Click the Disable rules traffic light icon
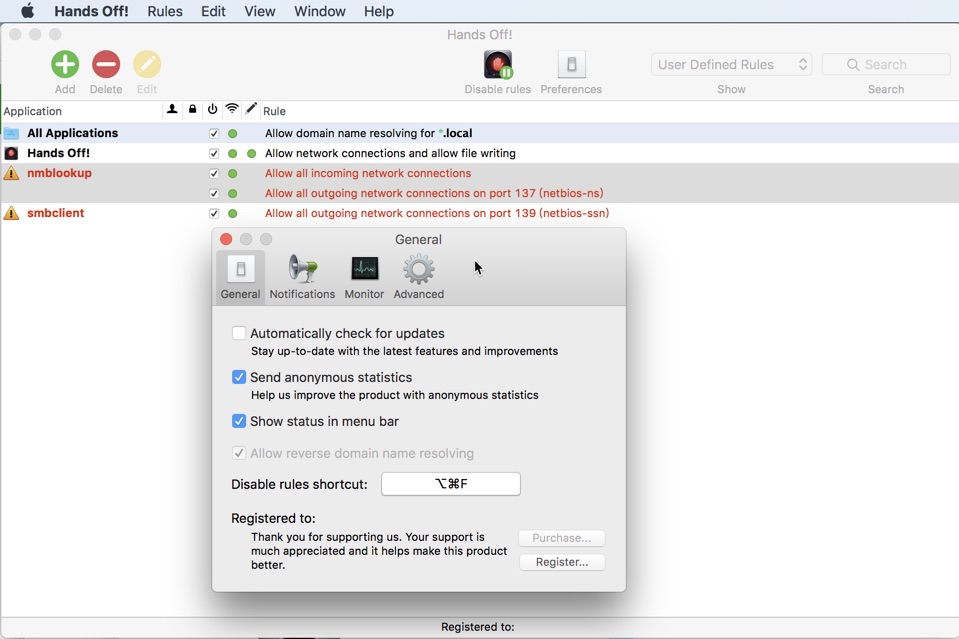 (497, 64)
